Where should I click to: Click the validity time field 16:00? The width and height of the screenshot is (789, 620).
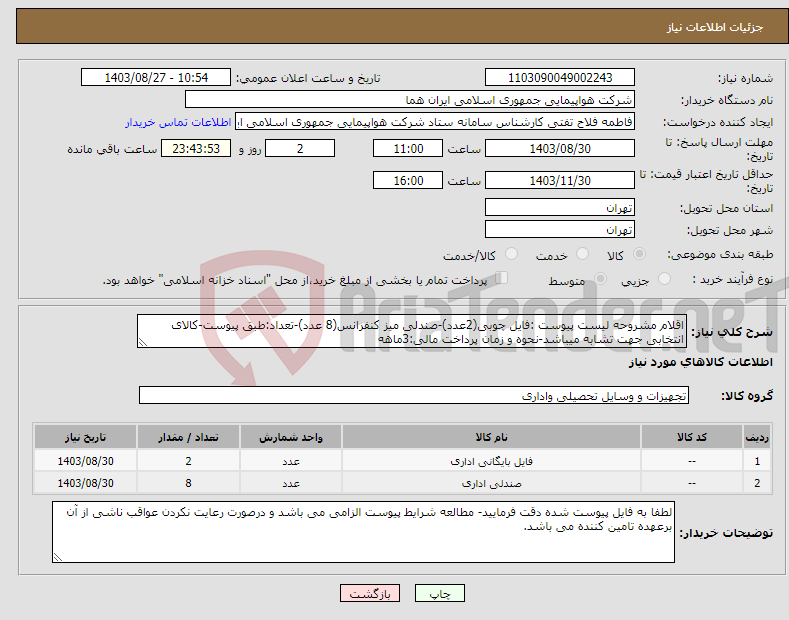408,180
